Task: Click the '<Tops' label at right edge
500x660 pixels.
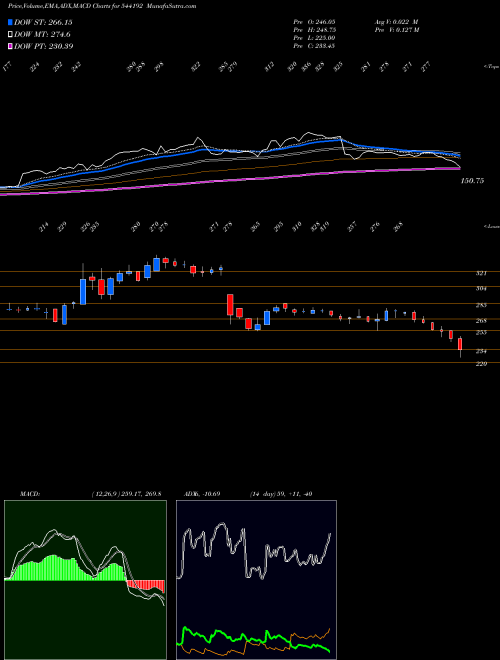Action: point(492,67)
